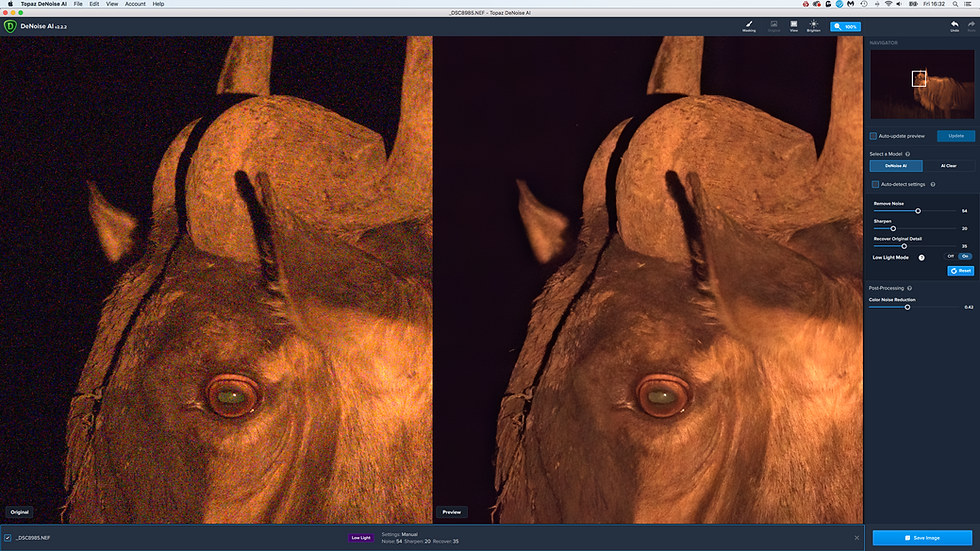Click the Navigator thumbnail viewport box

(919, 79)
